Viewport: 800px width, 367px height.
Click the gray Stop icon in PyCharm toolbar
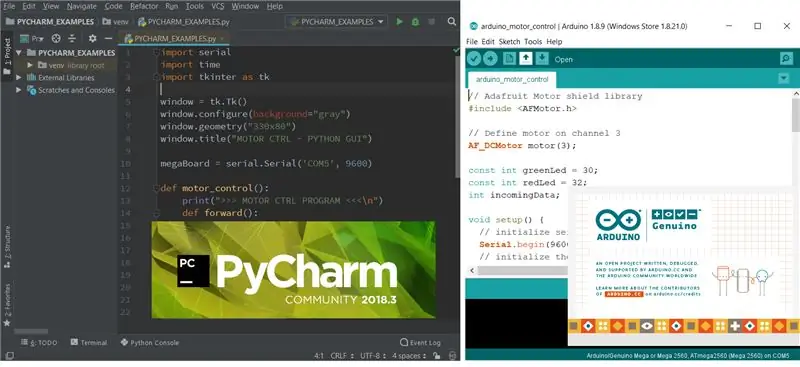coord(432,22)
